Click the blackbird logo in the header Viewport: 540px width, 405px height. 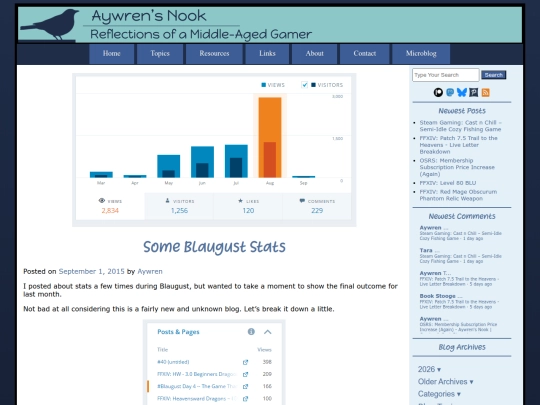coord(50,24)
